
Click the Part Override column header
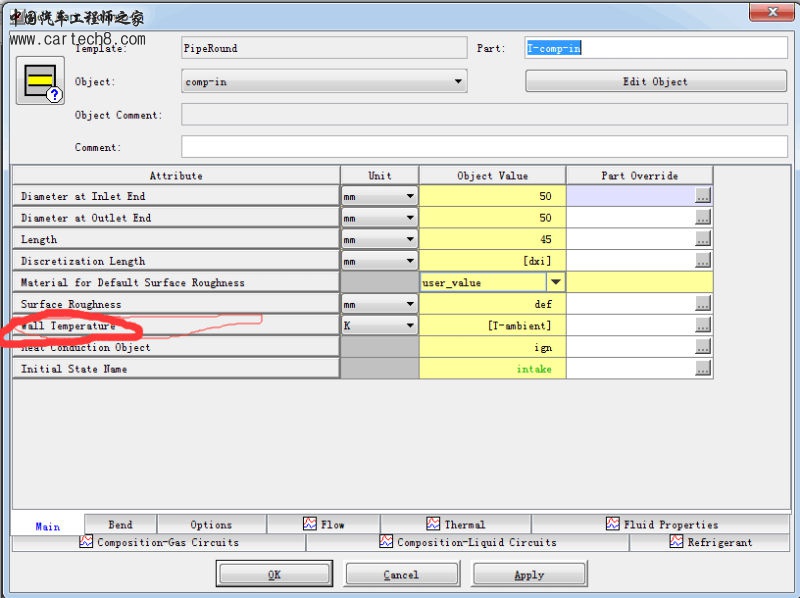pos(639,176)
